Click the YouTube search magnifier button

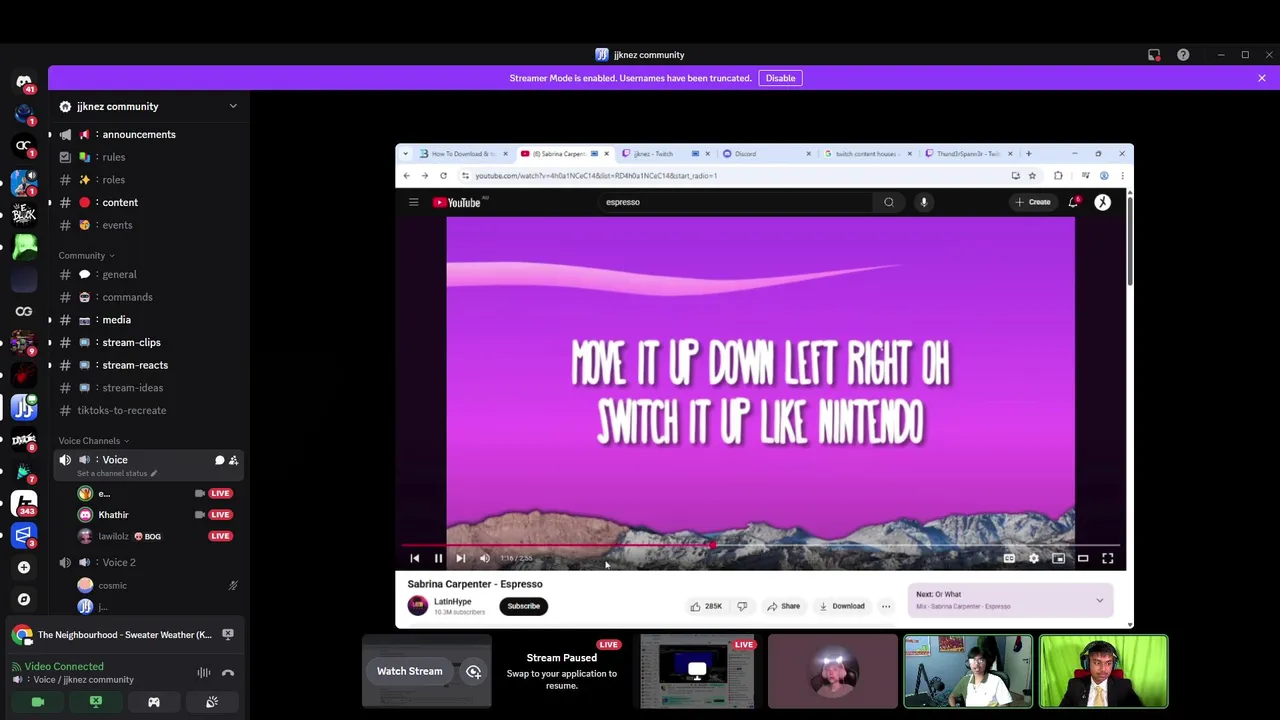coord(889,202)
